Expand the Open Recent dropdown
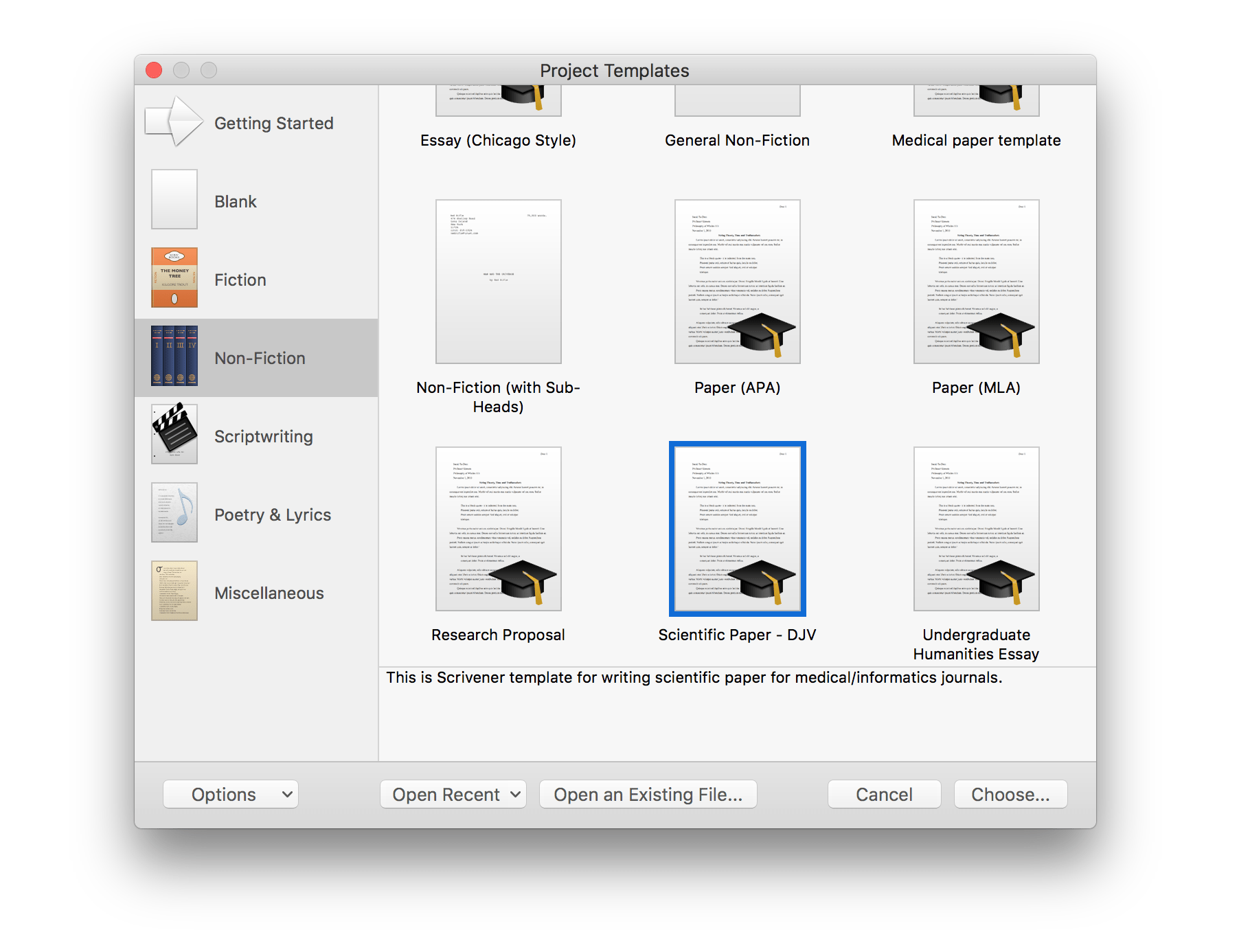The width and height of the screenshot is (1250, 952). pos(453,795)
